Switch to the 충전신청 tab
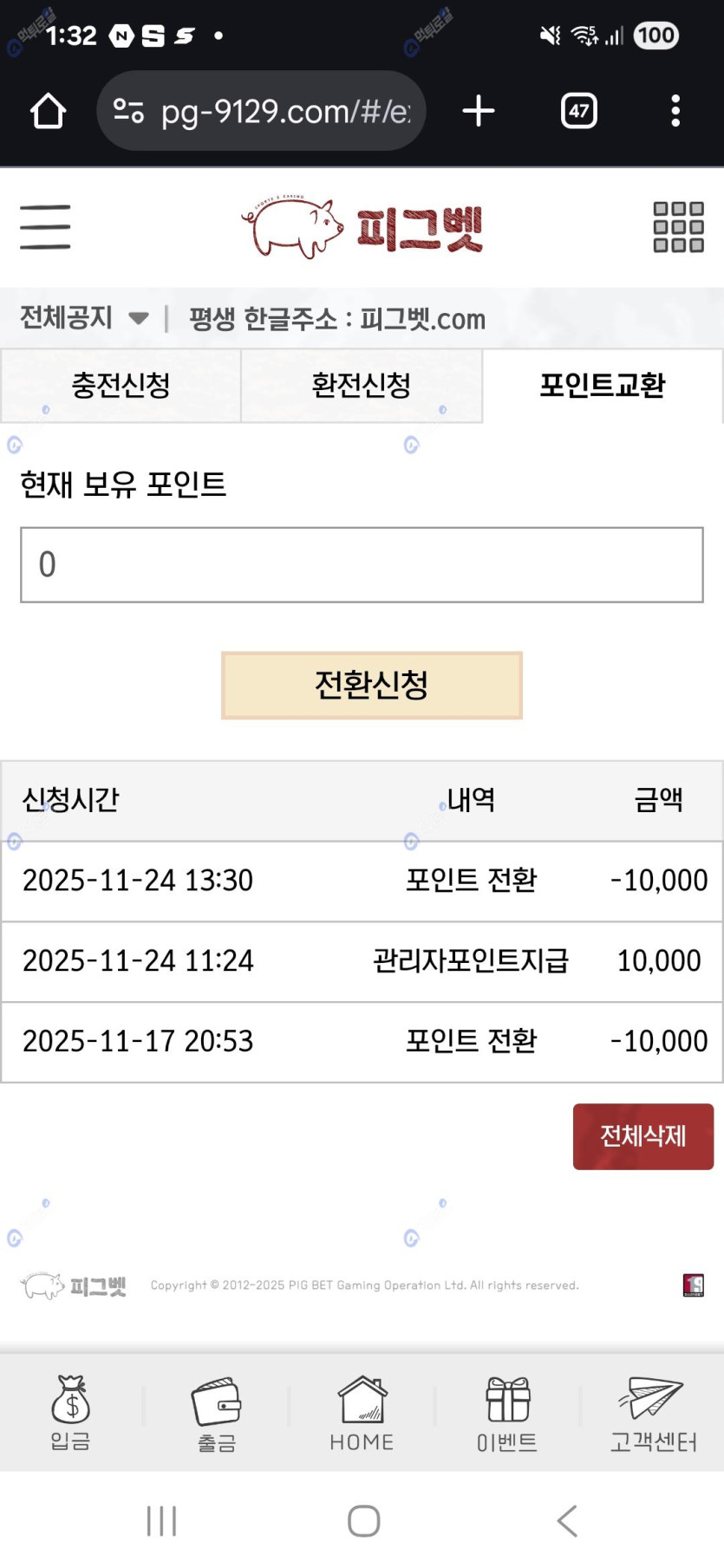724x1568 pixels. (121, 386)
